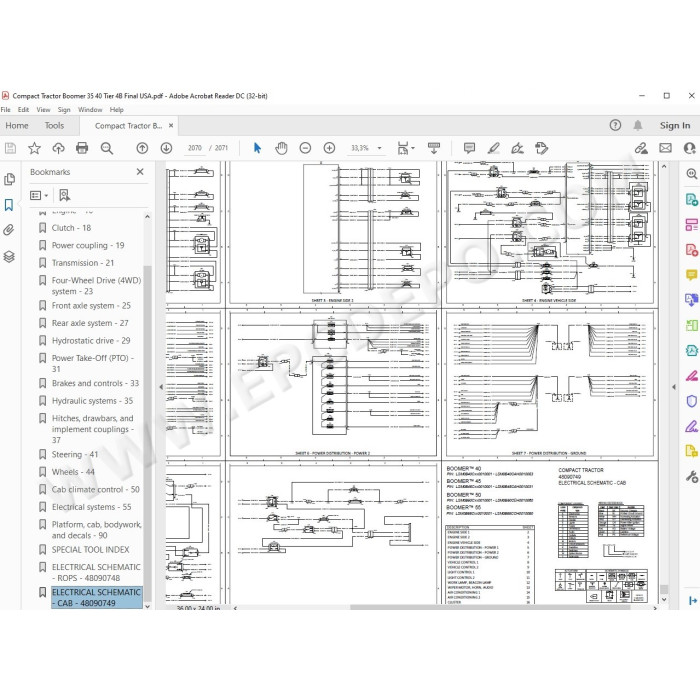Screen dimensions: 700x700
Task: Activate the Hand pan tool
Action: (281, 148)
